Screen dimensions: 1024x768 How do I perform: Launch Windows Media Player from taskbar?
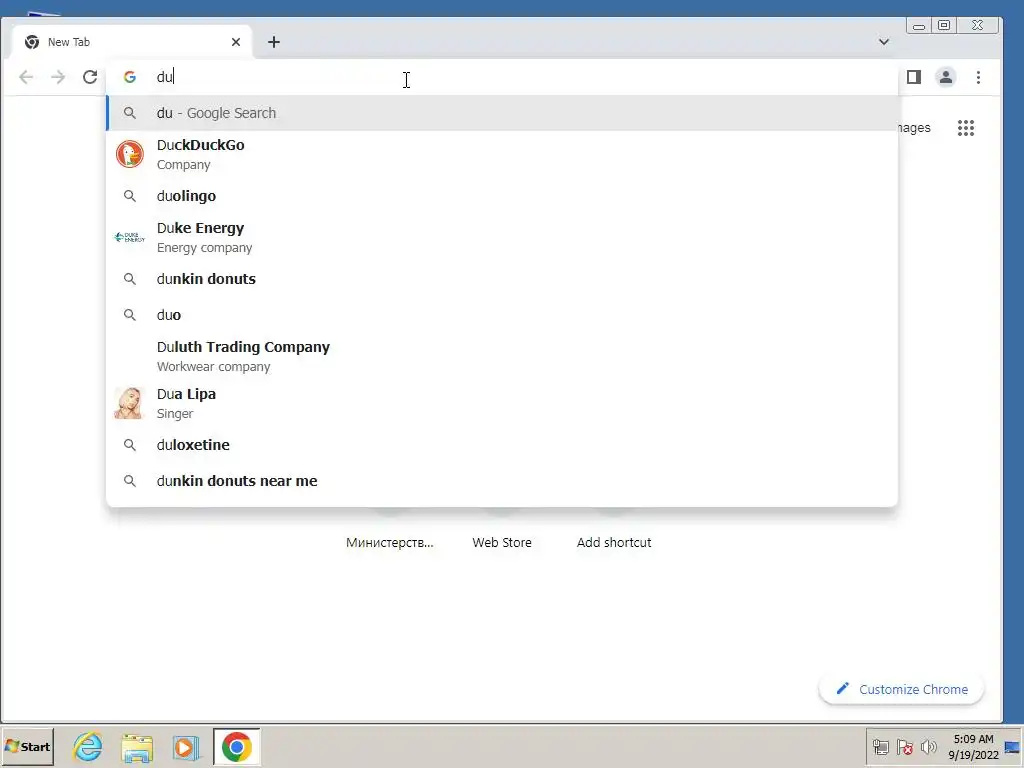(x=186, y=748)
